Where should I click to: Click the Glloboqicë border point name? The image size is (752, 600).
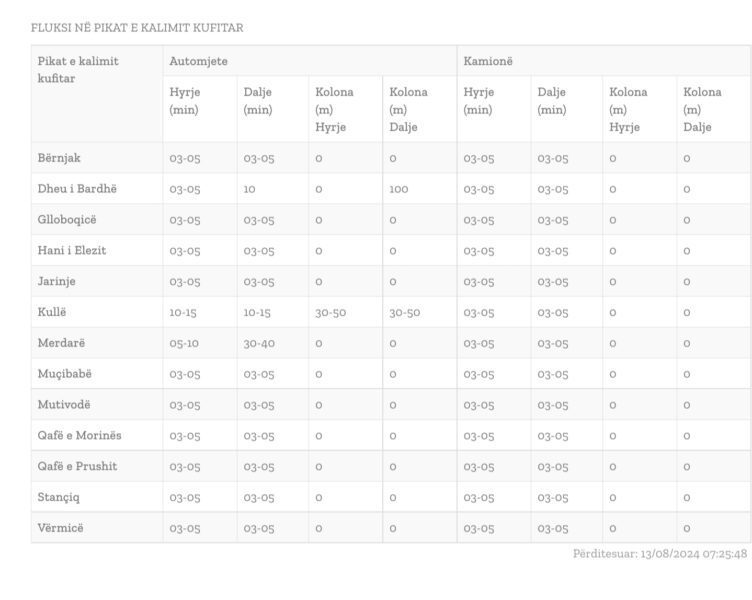point(67,220)
